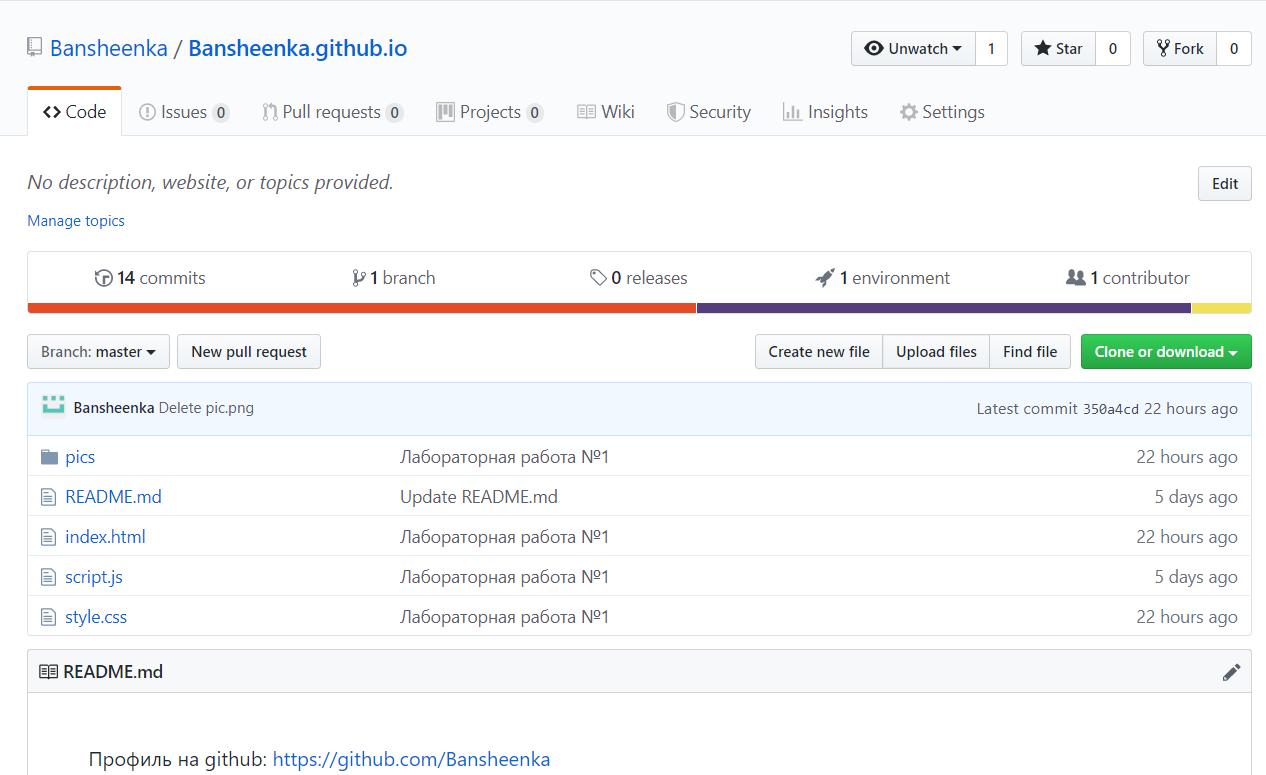
Task: Click Bansheenka's avatar in latest commit row
Action: (x=53, y=407)
